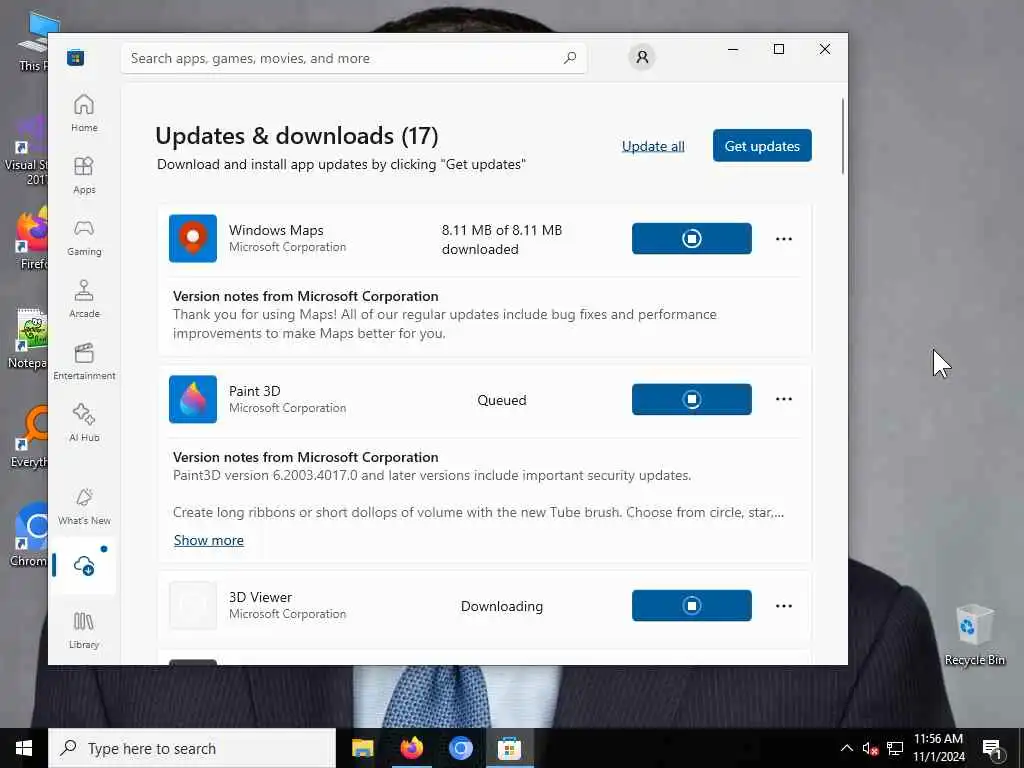
Task: Go to the Gaming section
Action: [x=84, y=237]
